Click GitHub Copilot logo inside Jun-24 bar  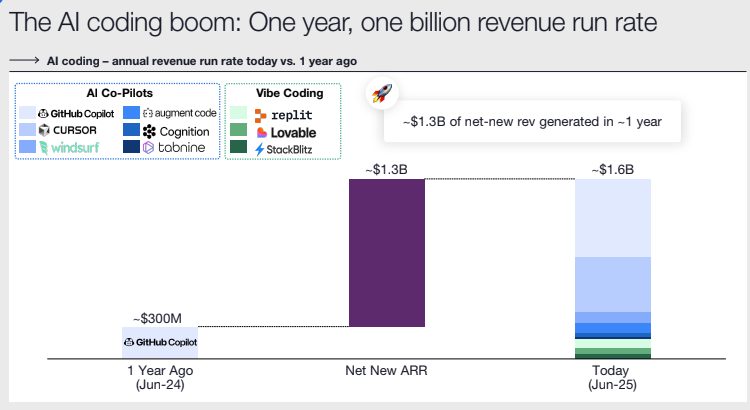(160, 342)
